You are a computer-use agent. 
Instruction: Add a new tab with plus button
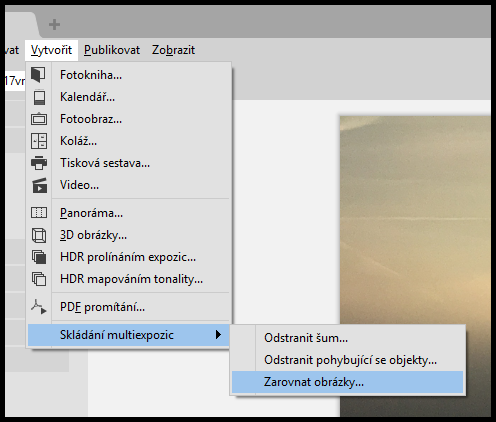pyautogui.click(x=54, y=24)
